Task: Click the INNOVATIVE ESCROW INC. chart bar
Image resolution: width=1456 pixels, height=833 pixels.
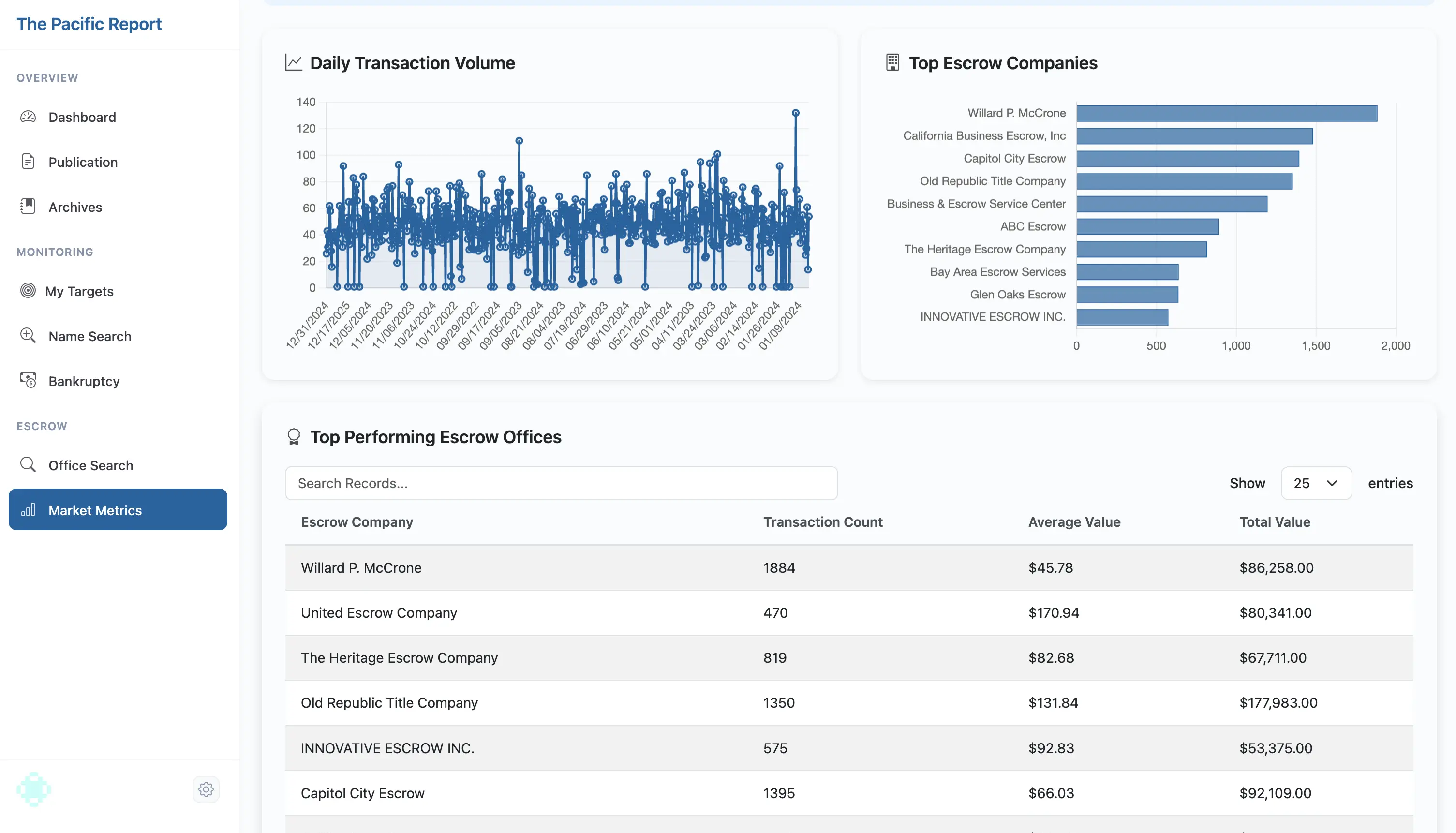Action: pyautogui.click(x=1122, y=317)
